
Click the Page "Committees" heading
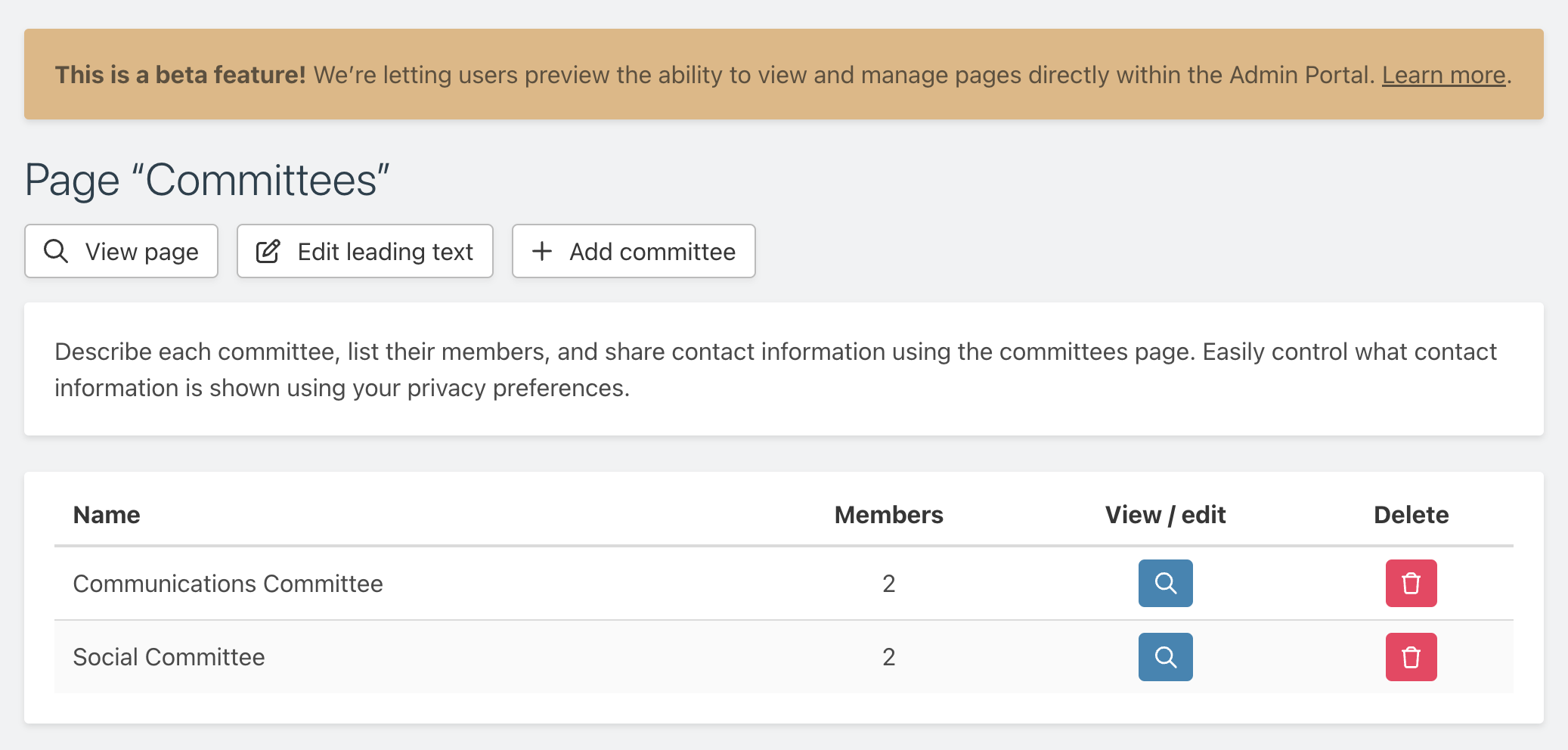tap(206, 179)
